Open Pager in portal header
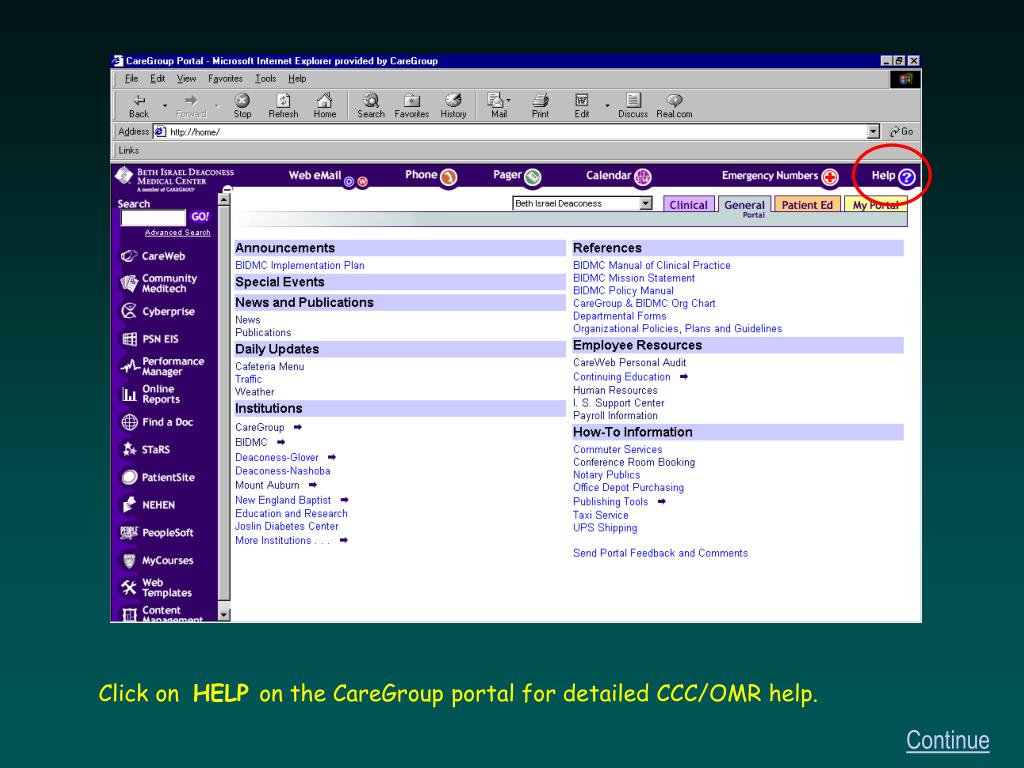The width and height of the screenshot is (1024, 768). pos(517,176)
